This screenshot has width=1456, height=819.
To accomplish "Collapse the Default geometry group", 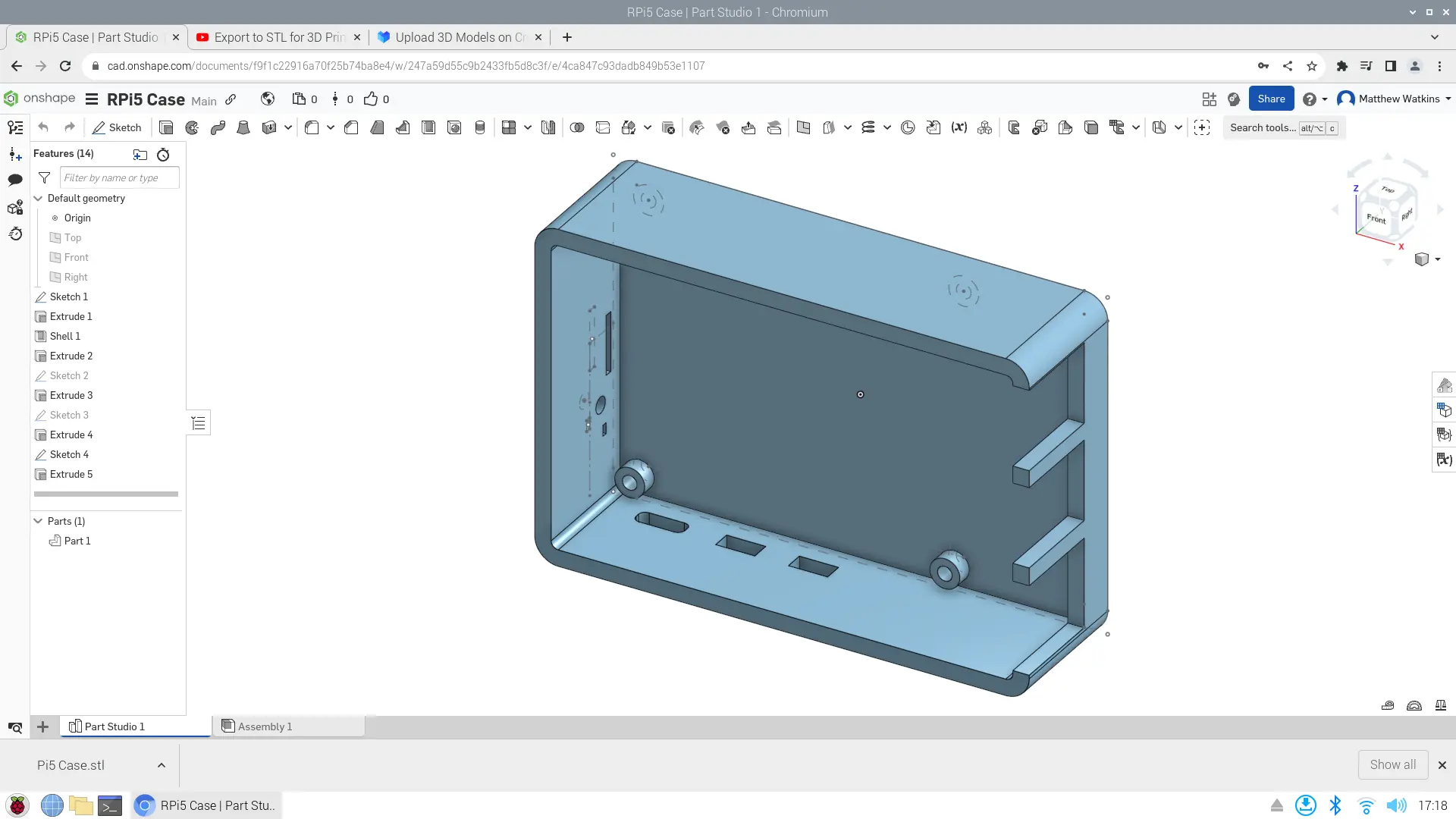I will (38, 198).
